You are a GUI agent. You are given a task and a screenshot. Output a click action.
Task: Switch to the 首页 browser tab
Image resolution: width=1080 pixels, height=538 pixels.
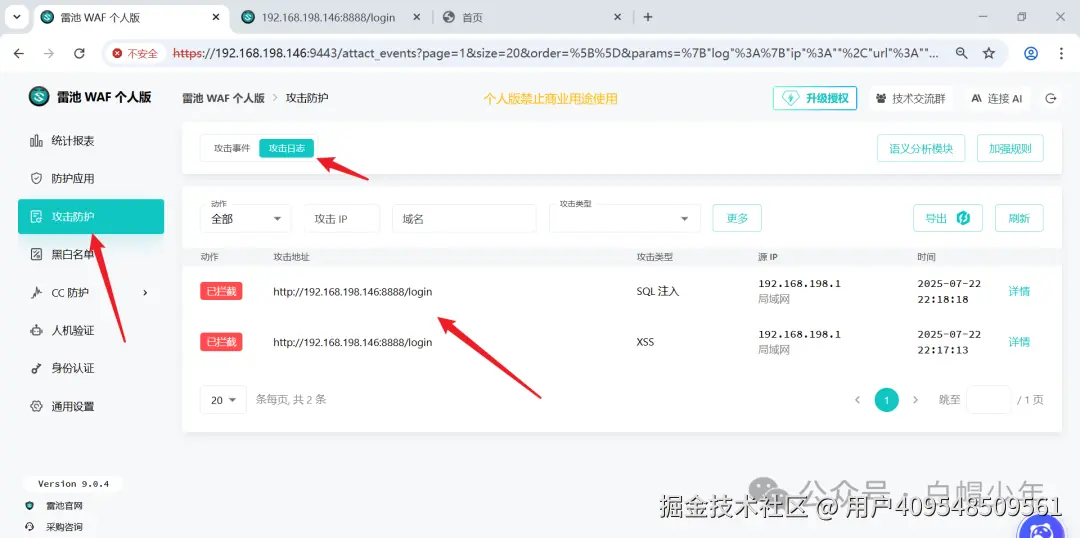(x=472, y=17)
